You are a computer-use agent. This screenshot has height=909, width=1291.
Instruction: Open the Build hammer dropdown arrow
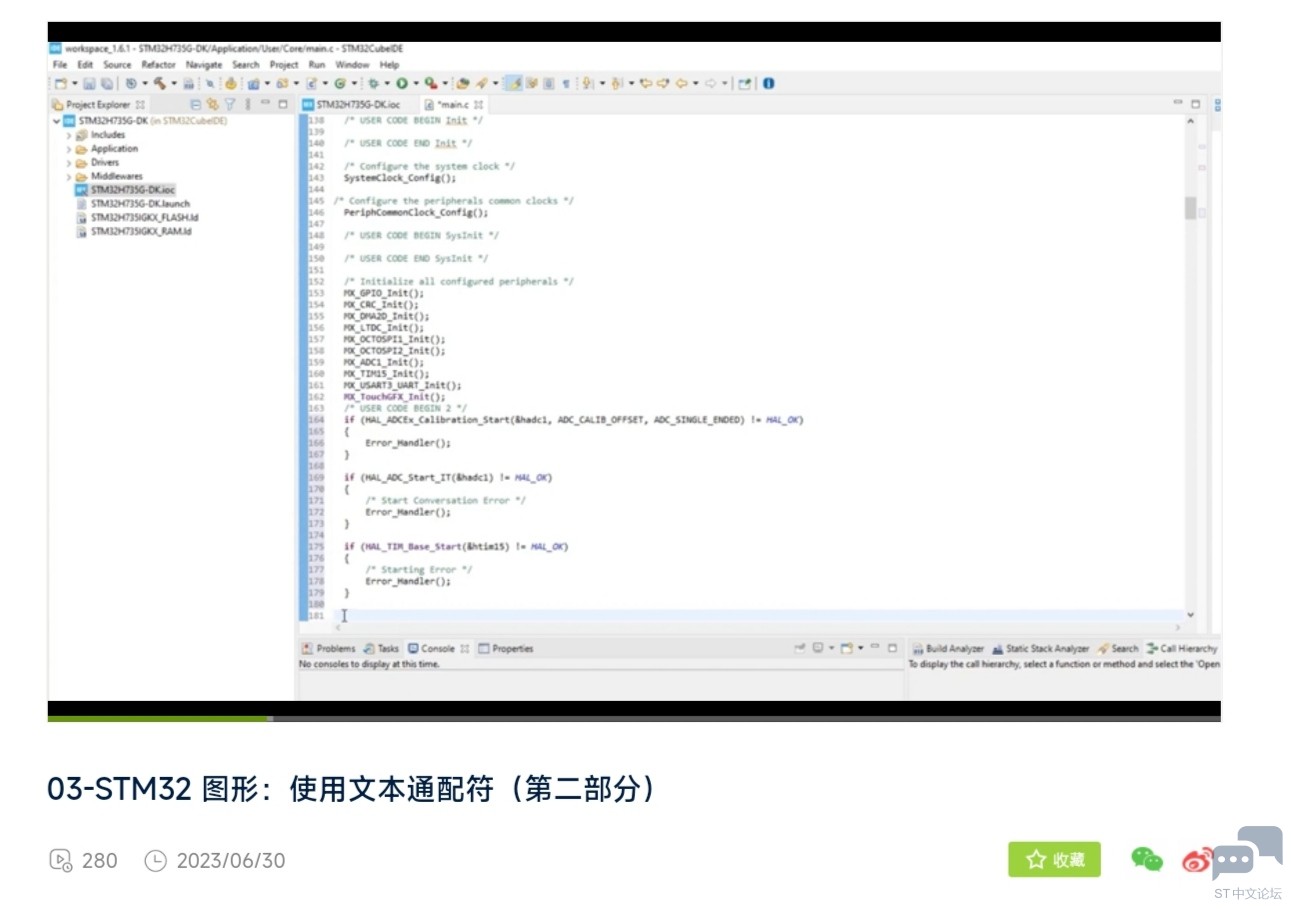click(173, 84)
